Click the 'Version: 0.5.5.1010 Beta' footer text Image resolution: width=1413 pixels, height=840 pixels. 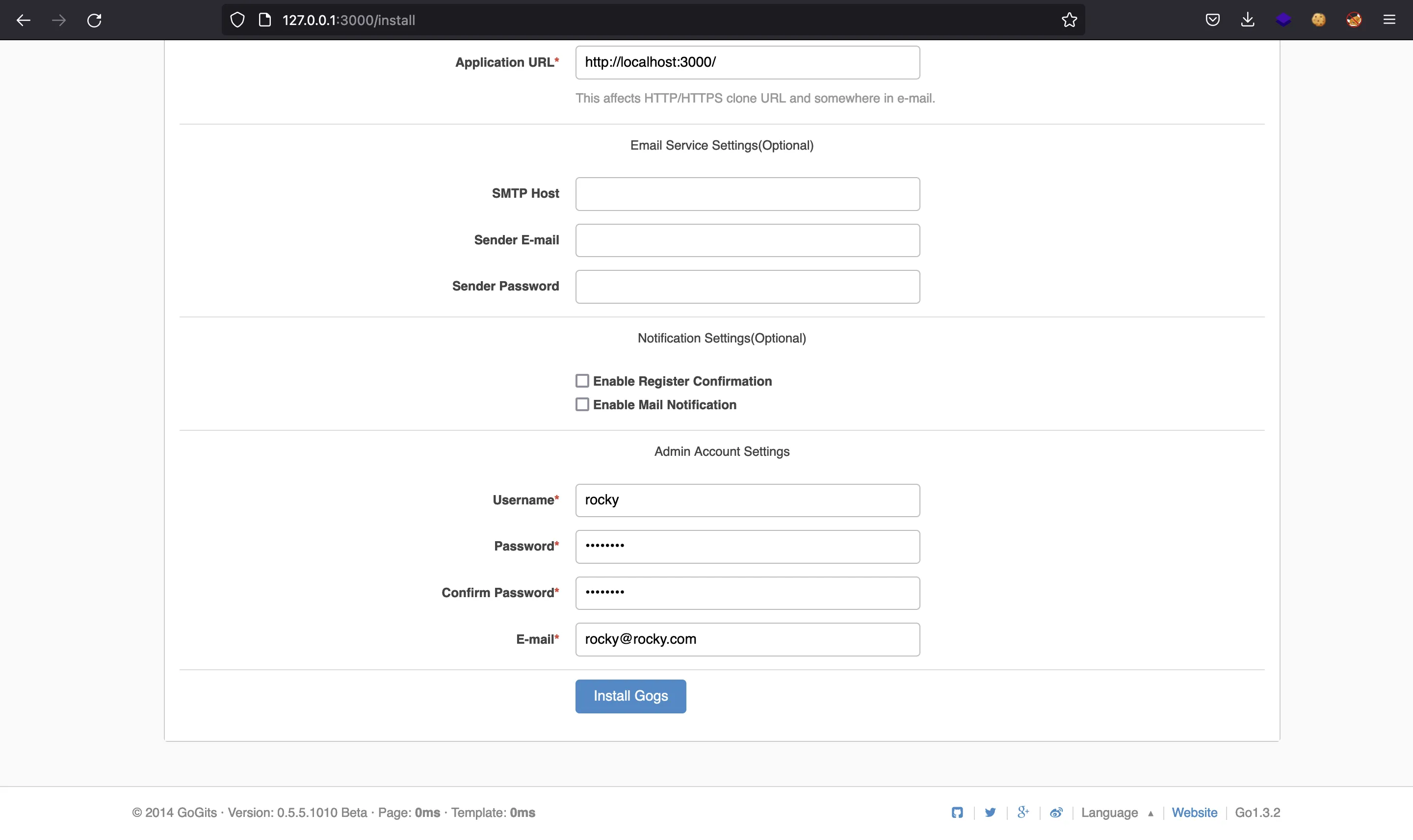(x=298, y=812)
